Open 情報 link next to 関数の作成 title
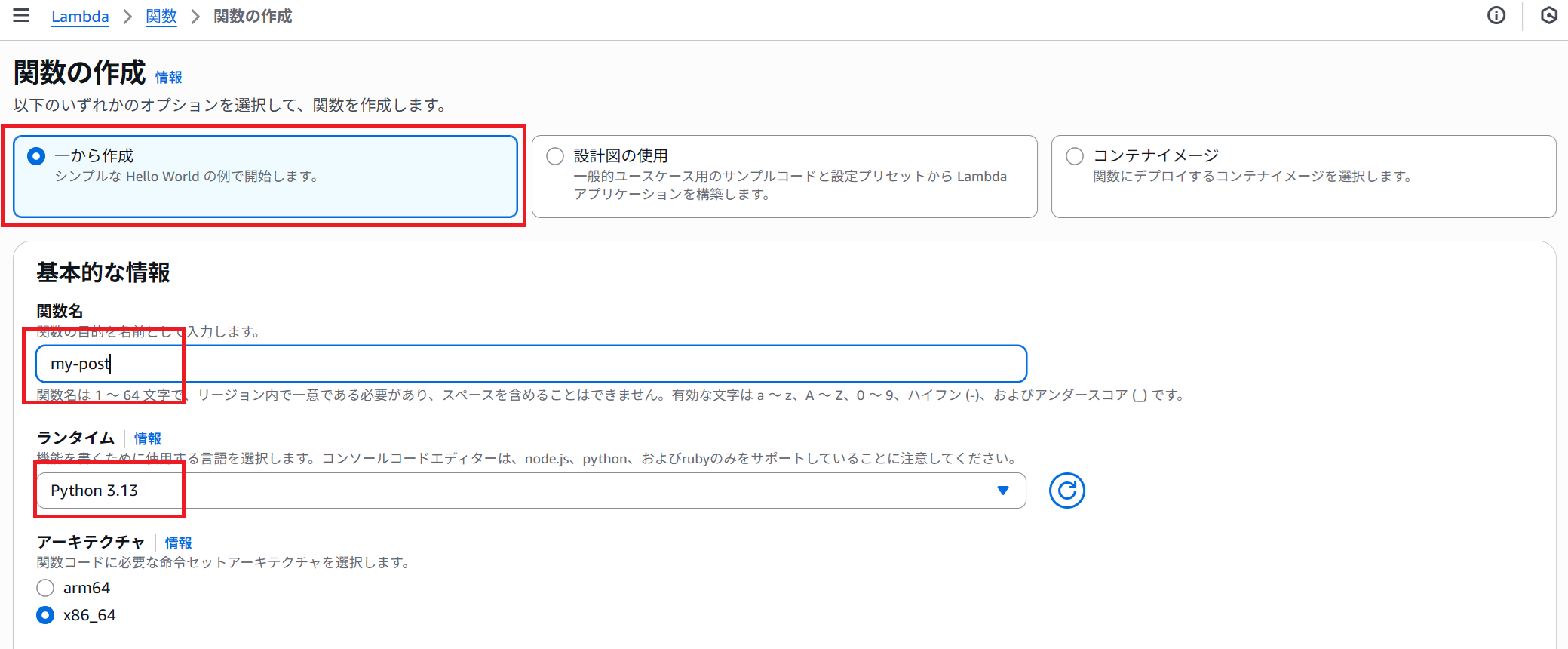This screenshot has width=1568, height=649. 169,77
